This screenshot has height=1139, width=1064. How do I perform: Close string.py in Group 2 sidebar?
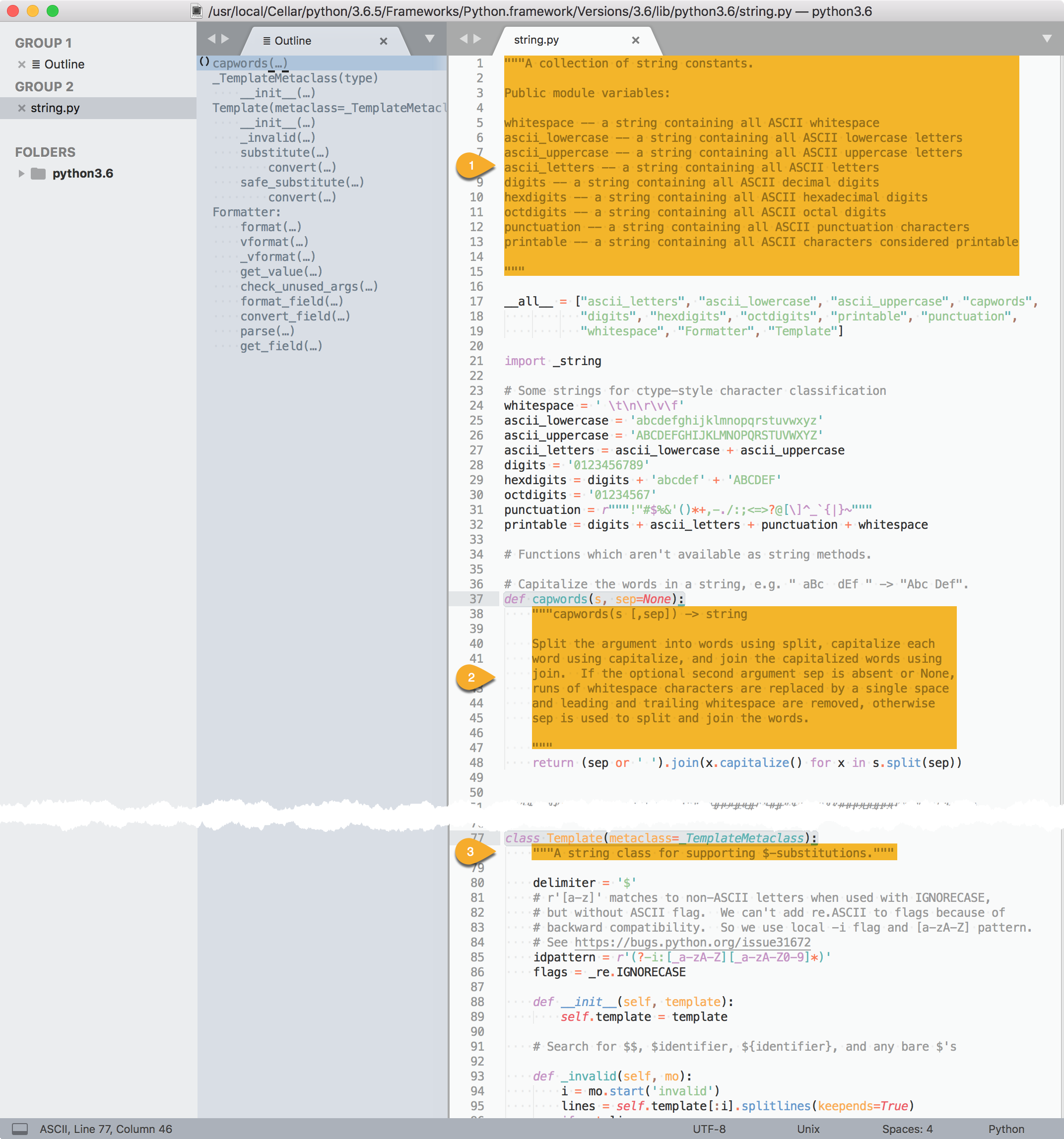click(22, 108)
